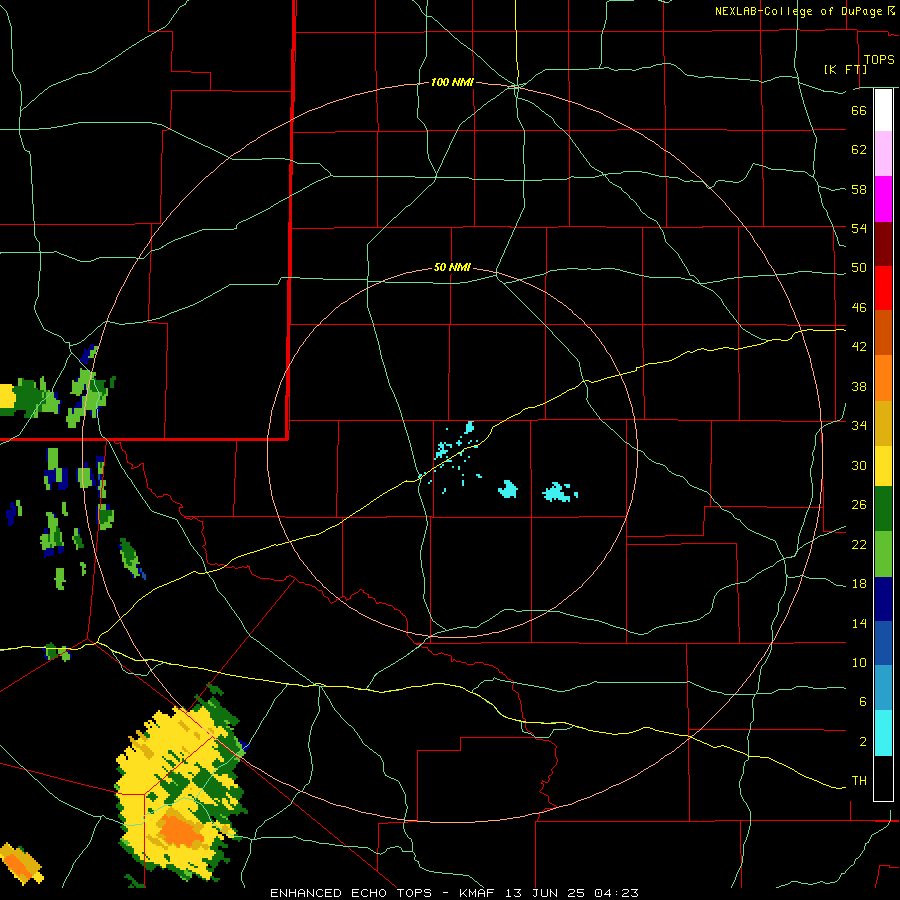This screenshot has height=900, width=900.
Task: Click the orange core of the large storm cell
Action: (179, 829)
